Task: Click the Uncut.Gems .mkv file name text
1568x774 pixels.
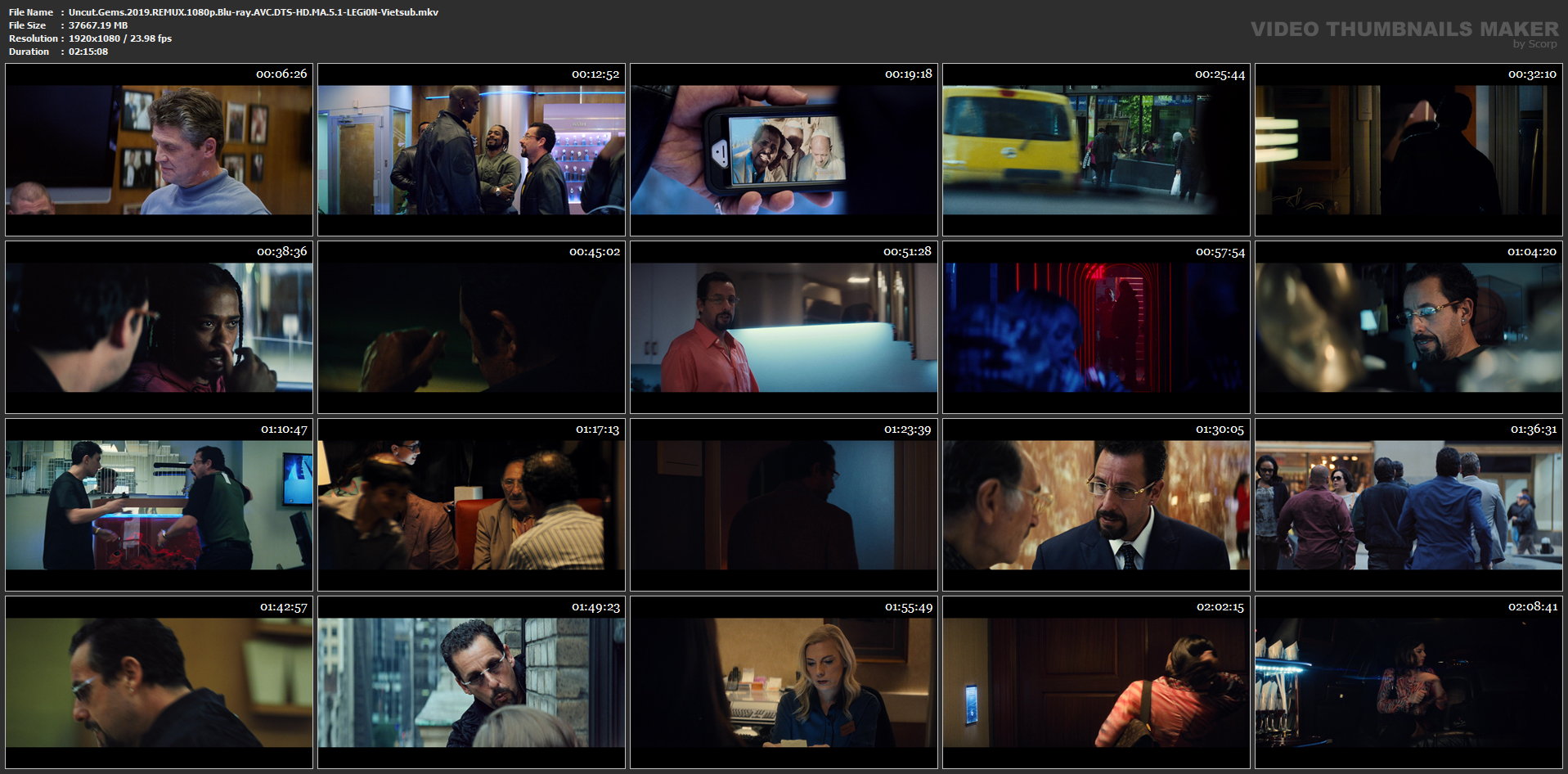Action: click(x=254, y=12)
